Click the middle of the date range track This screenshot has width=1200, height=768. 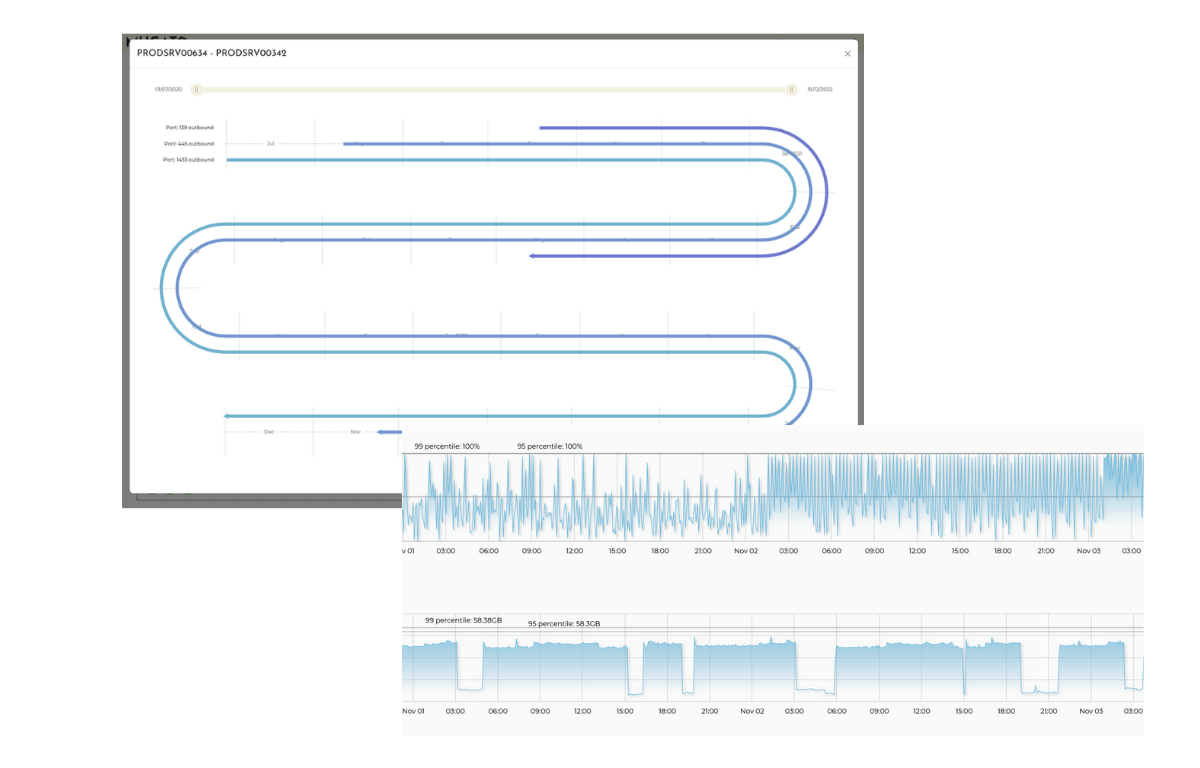pos(494,90)
